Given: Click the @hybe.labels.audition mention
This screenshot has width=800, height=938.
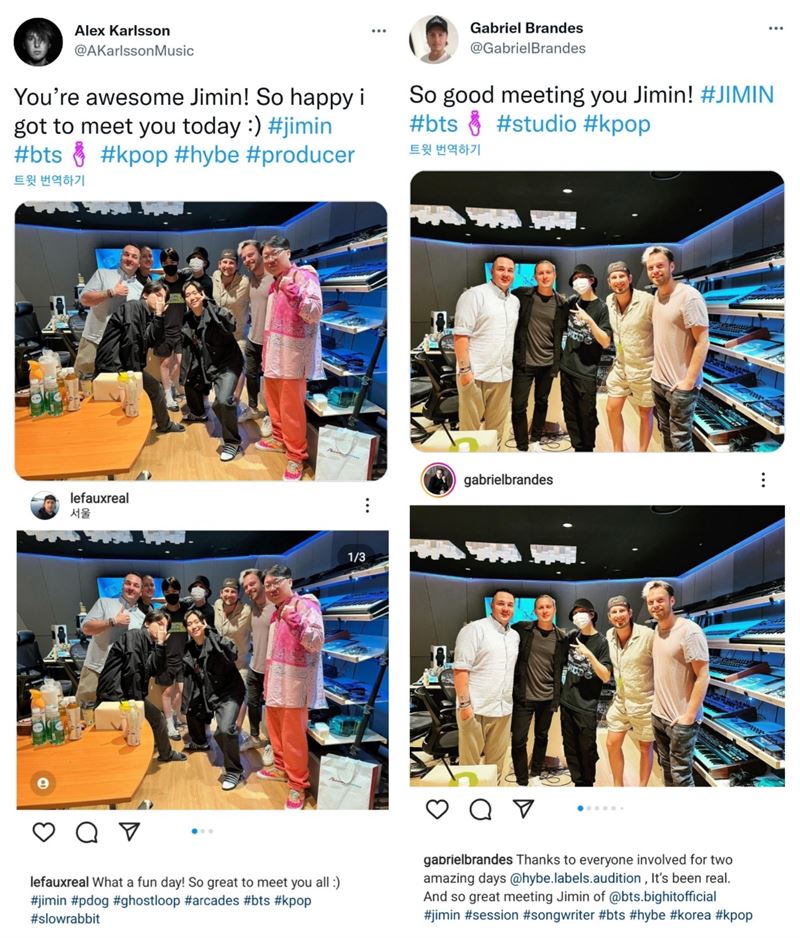Looking at the screenshot, I should click(575, 878).
